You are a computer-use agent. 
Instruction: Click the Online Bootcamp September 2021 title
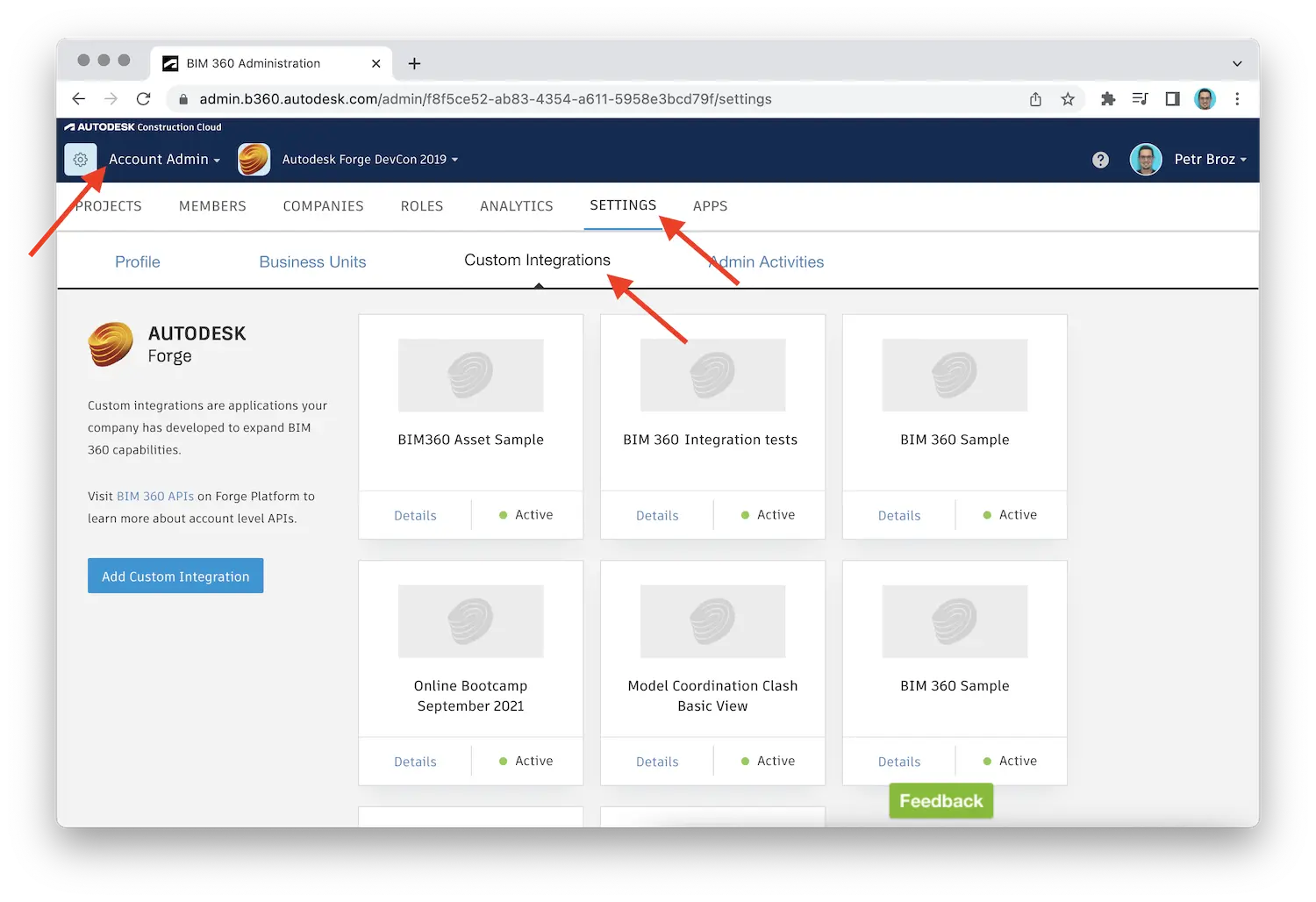pos(471,696)
